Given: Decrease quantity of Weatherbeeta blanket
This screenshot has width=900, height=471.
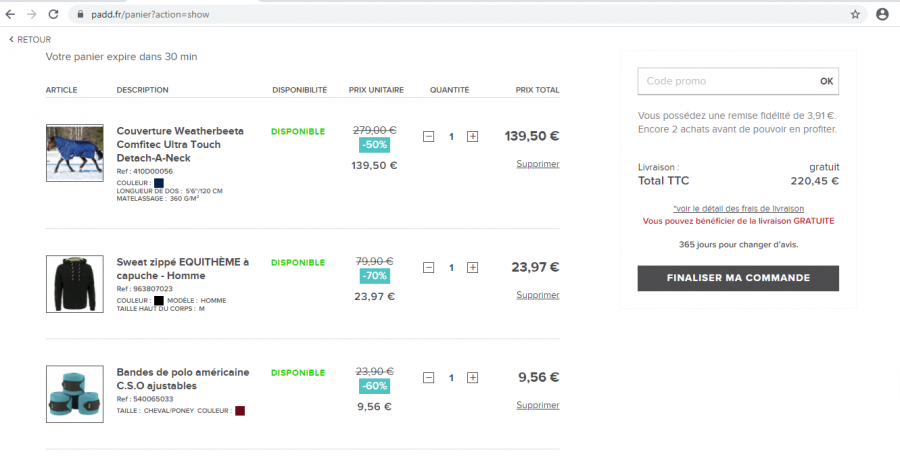Looking at the screenshot, I should (429, 137).
